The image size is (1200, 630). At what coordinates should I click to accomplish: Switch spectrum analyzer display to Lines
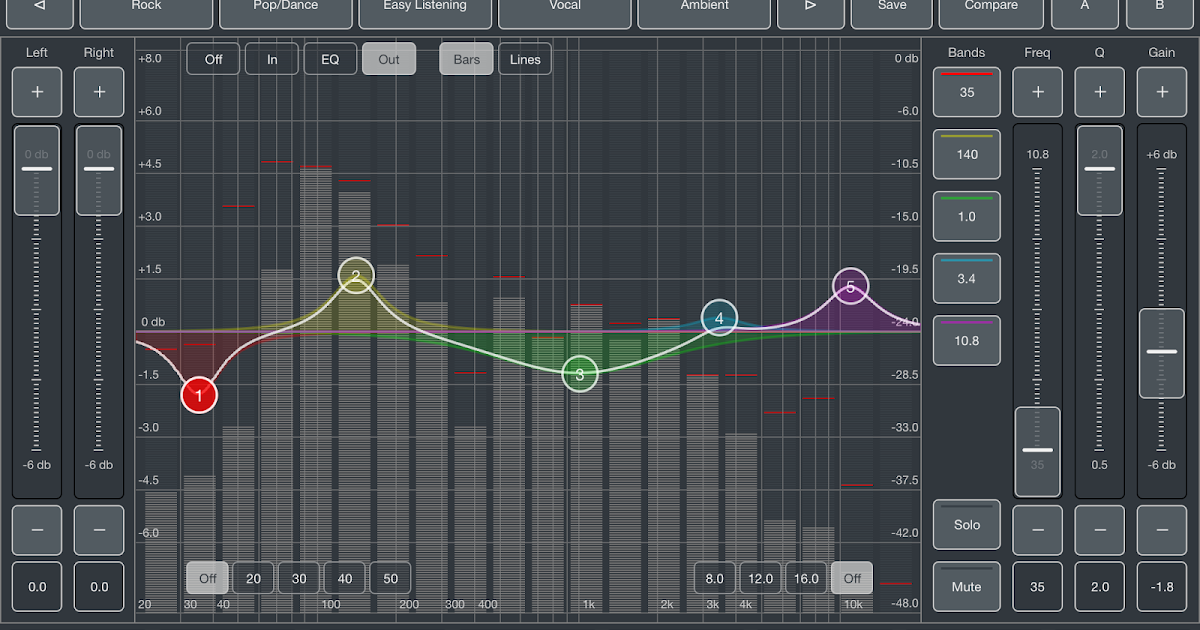(525, 59)
